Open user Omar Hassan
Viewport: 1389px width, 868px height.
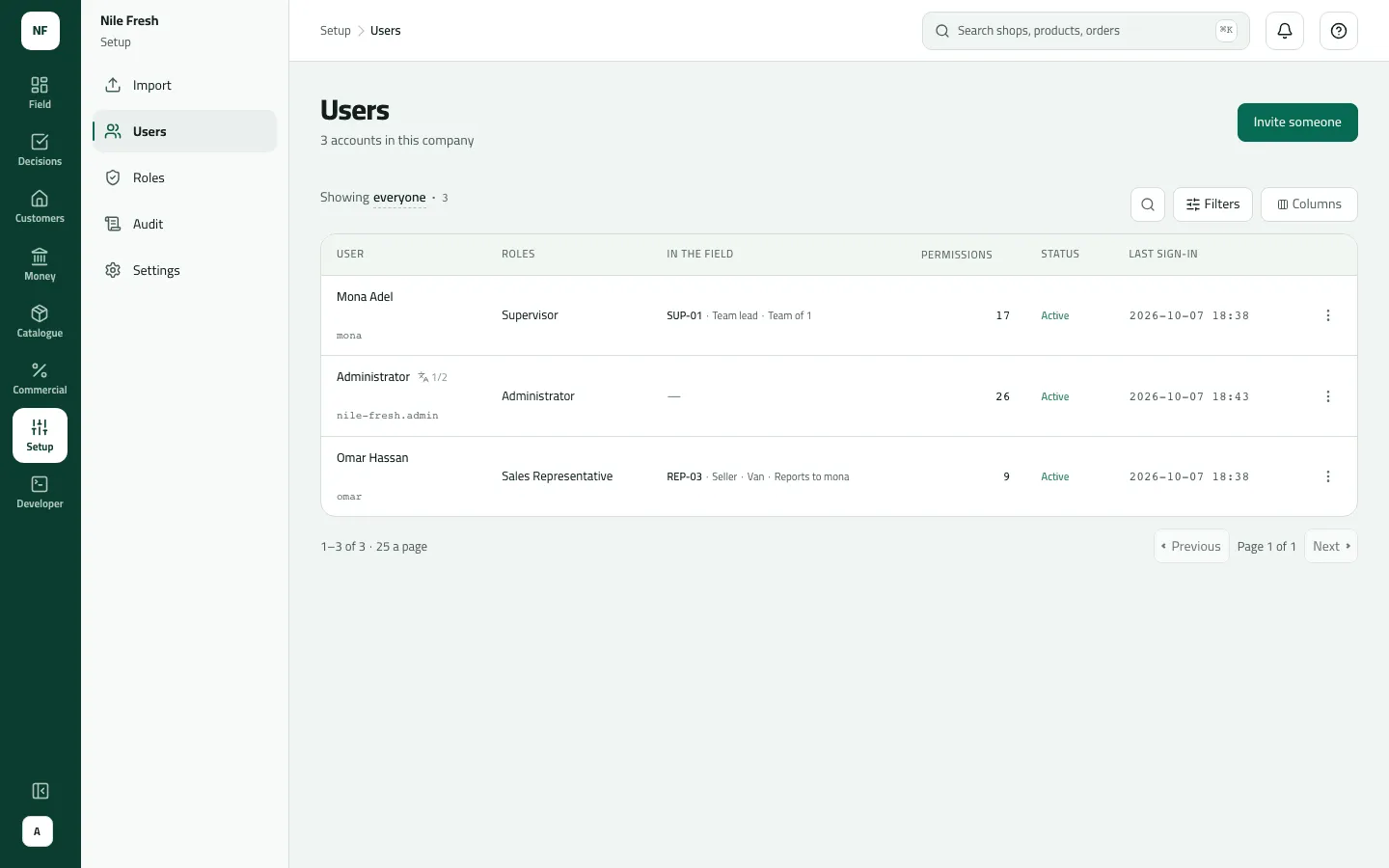pos(372,458)
